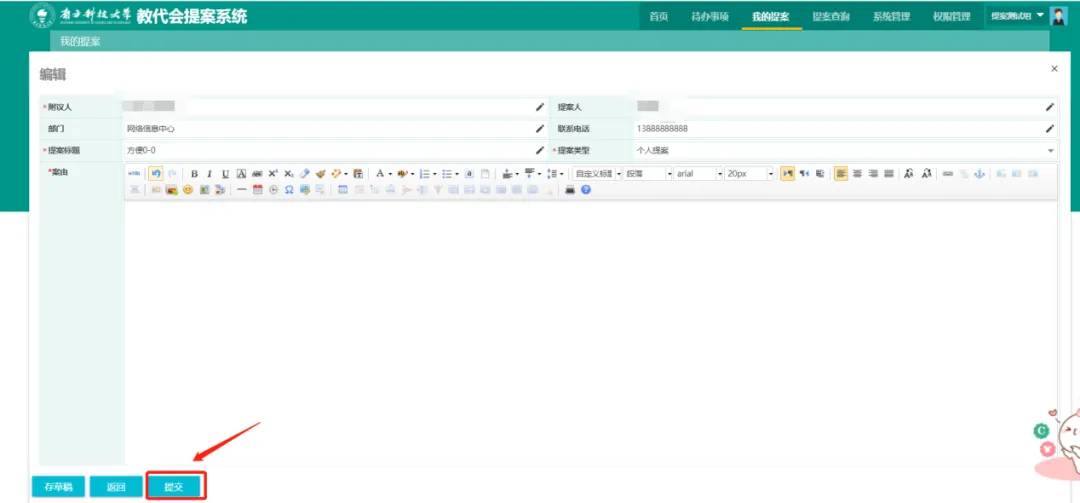Insert emoticon using the smiley icon
This screenshot has height=503, width=1080.
coord(187,189)
